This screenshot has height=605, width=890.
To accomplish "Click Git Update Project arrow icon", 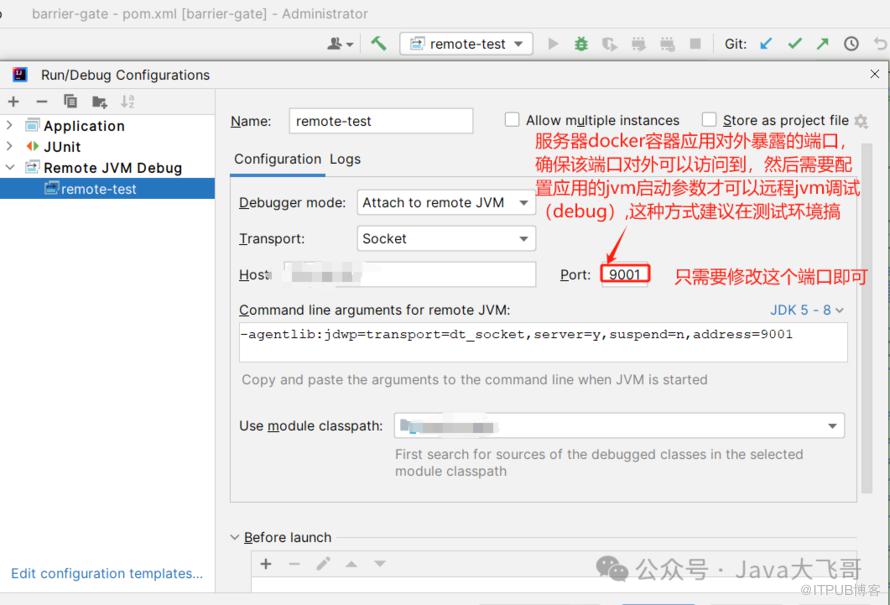I will click(x=766, y=44).
